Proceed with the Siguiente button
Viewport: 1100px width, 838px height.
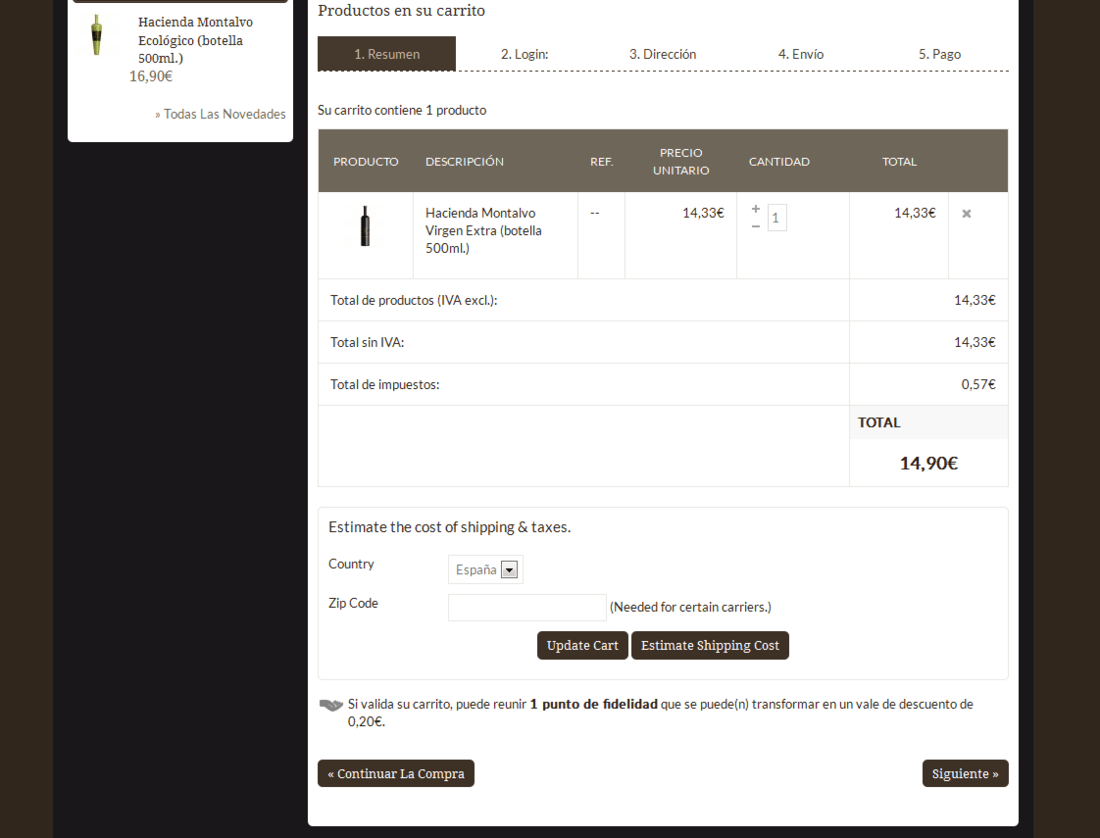tap(965, 773)
